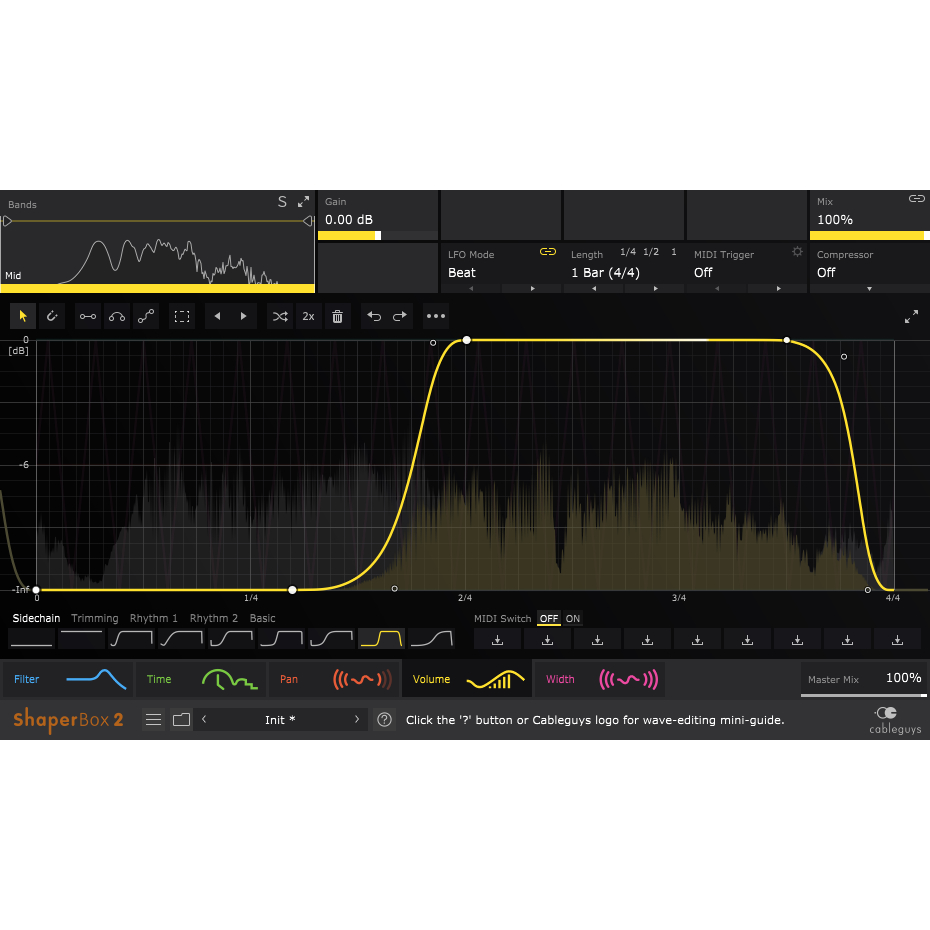This screenshot has width=930, height=930.
Task: Undo the last wave edit
Action: pos(374,316)
